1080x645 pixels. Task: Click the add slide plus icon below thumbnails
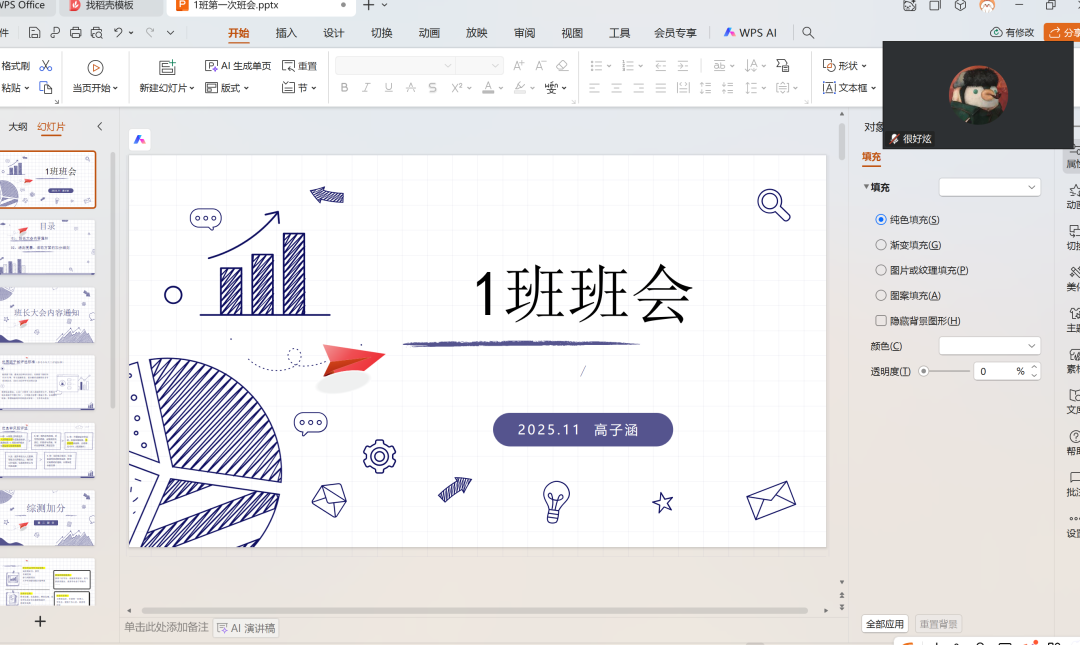pos(40,621)
